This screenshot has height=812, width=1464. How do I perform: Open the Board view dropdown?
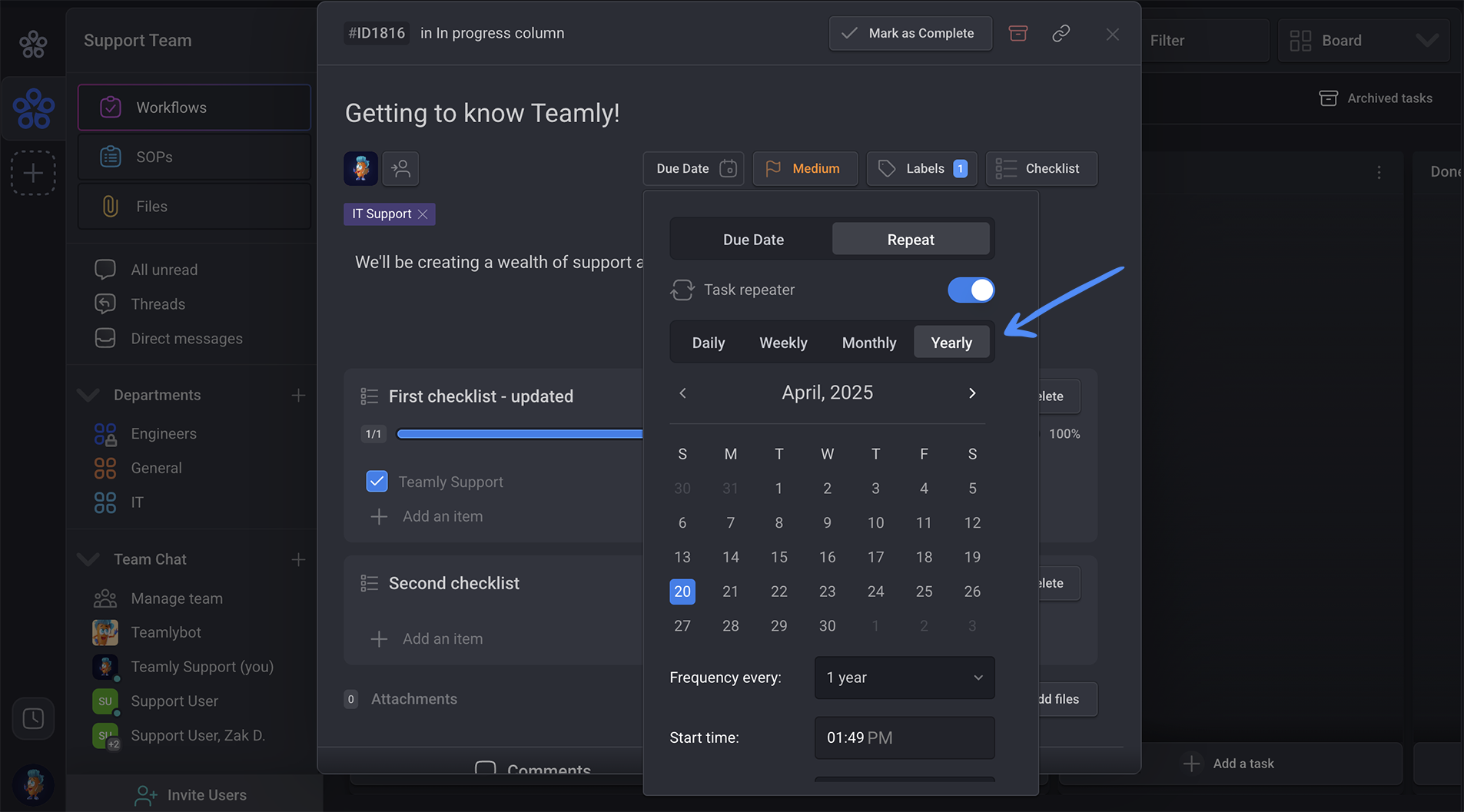click(1363, 41)
